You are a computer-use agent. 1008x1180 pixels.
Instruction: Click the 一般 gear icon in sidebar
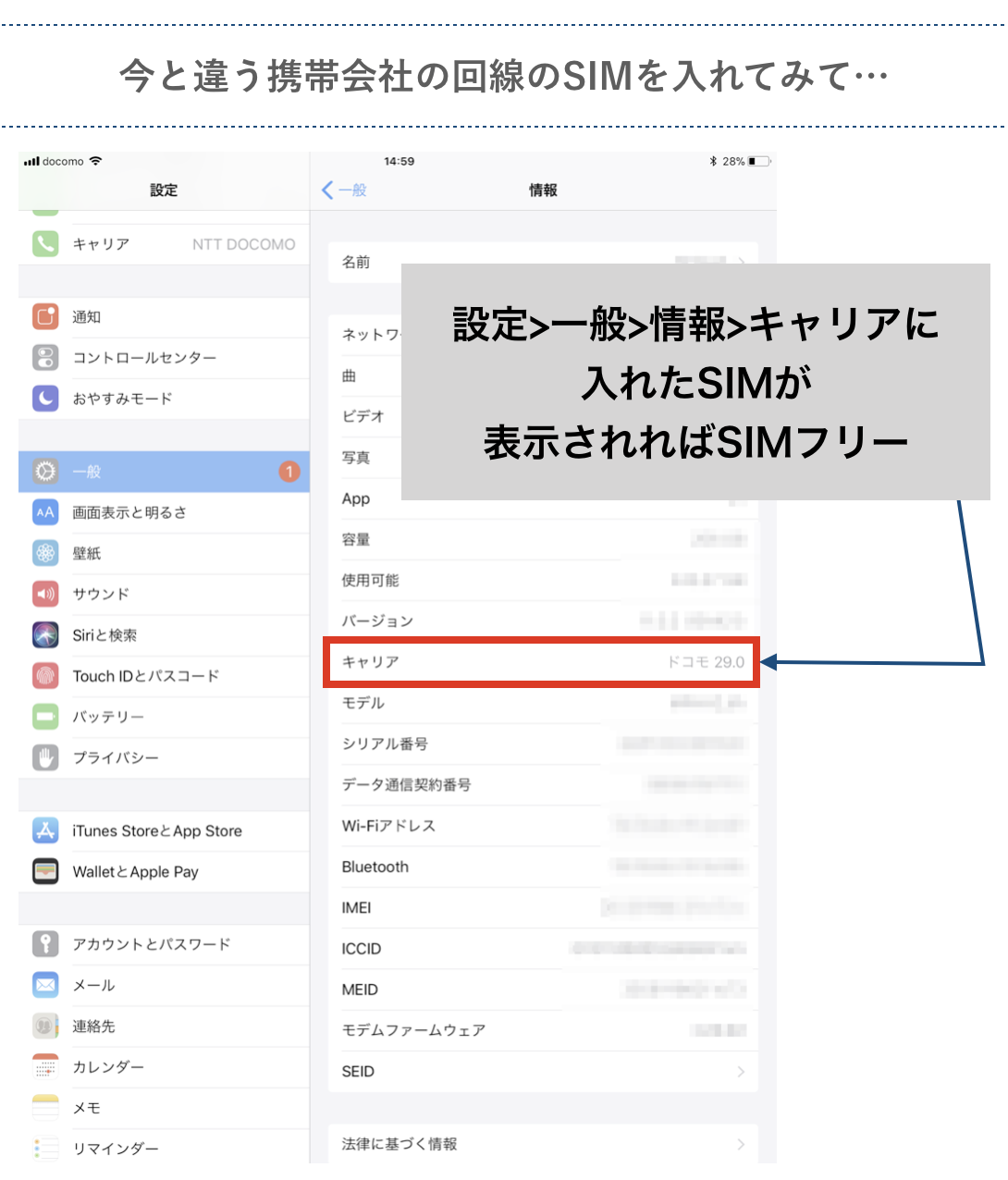point(44,471)
